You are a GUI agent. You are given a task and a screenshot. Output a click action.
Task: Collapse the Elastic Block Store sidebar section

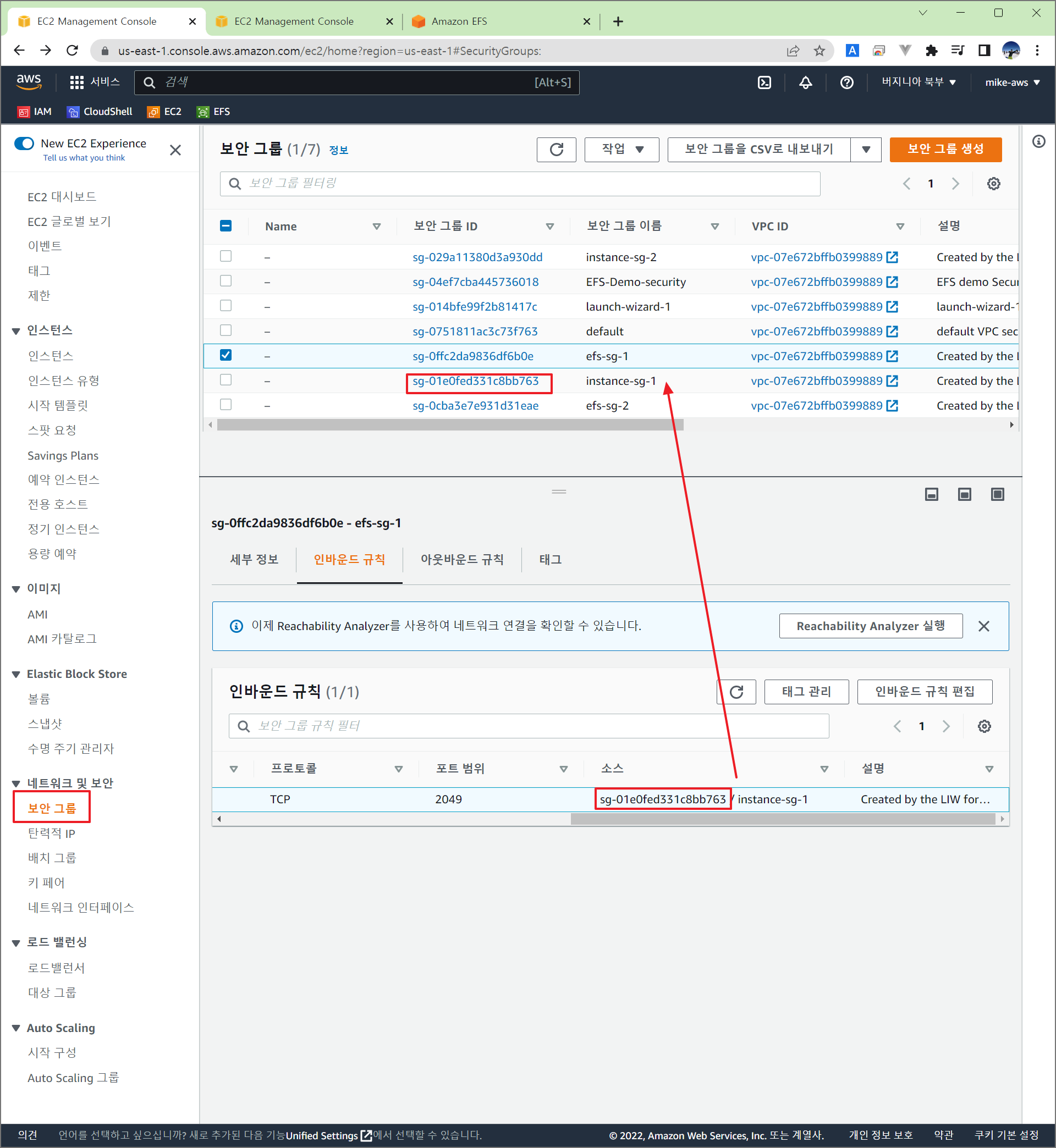click(x=16, y=674)
